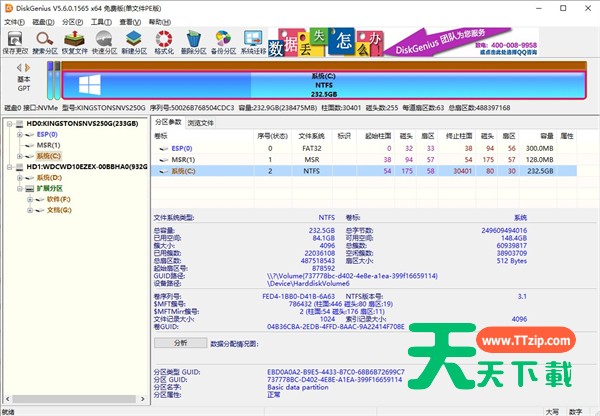This screenshot has height=416, width=600.
Task: Open the 搜索分区 search partition tool
Action: [x=45, y=42]
